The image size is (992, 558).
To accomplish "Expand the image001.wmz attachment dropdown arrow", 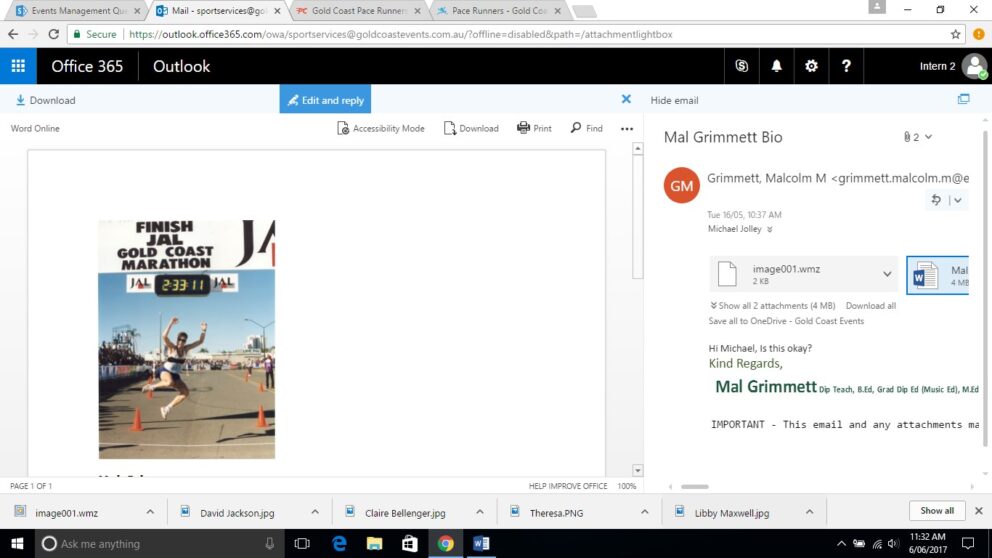I will (887, 275).
